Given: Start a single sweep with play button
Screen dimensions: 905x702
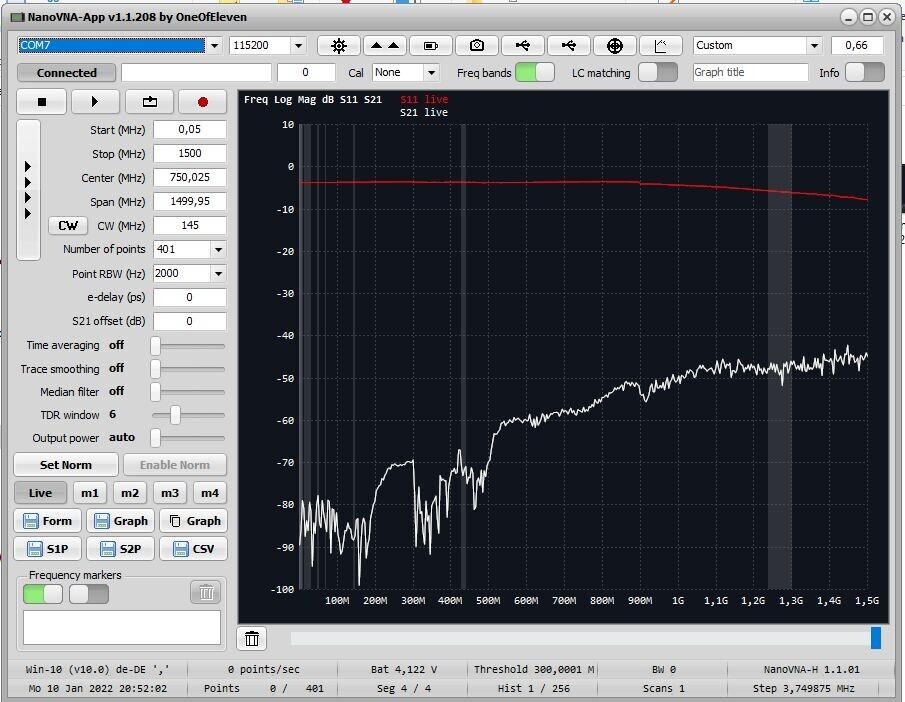Looking at the screenshot, I should pos(95,102).
